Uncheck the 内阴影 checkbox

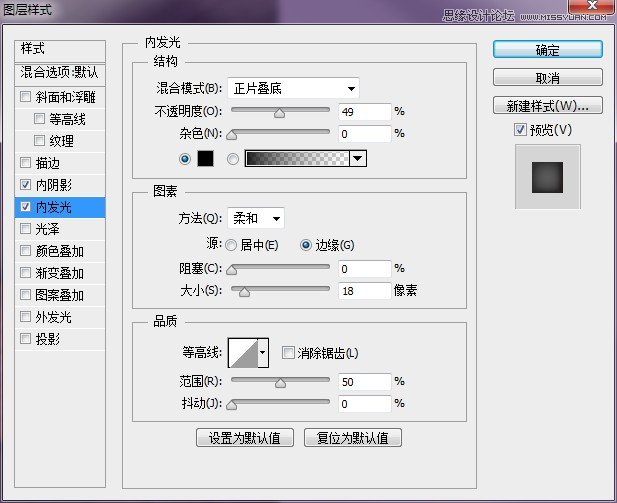coord(26,185)
